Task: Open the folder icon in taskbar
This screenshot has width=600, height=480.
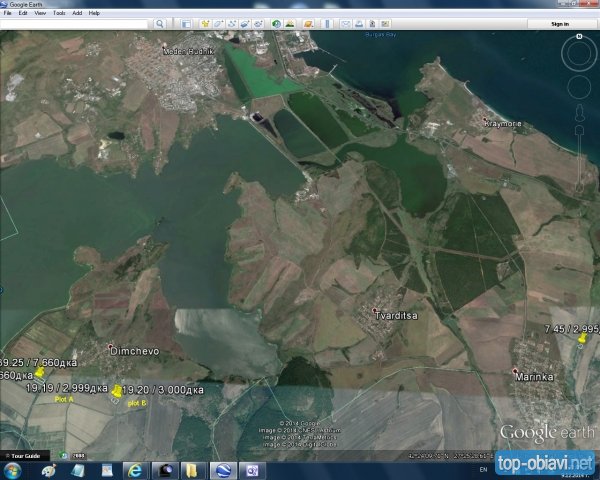Action: click(x=192, y=470)
